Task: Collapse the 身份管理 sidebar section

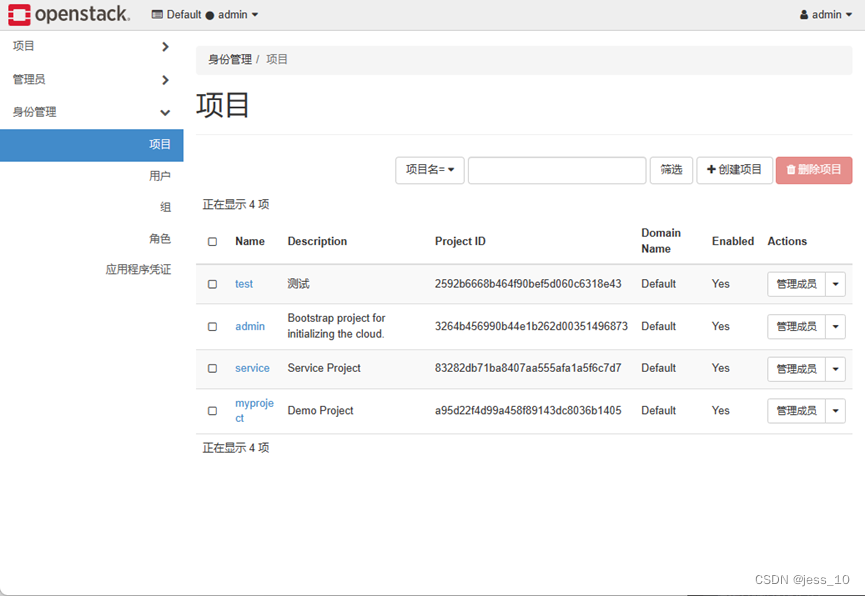Action: pos(92,112)
